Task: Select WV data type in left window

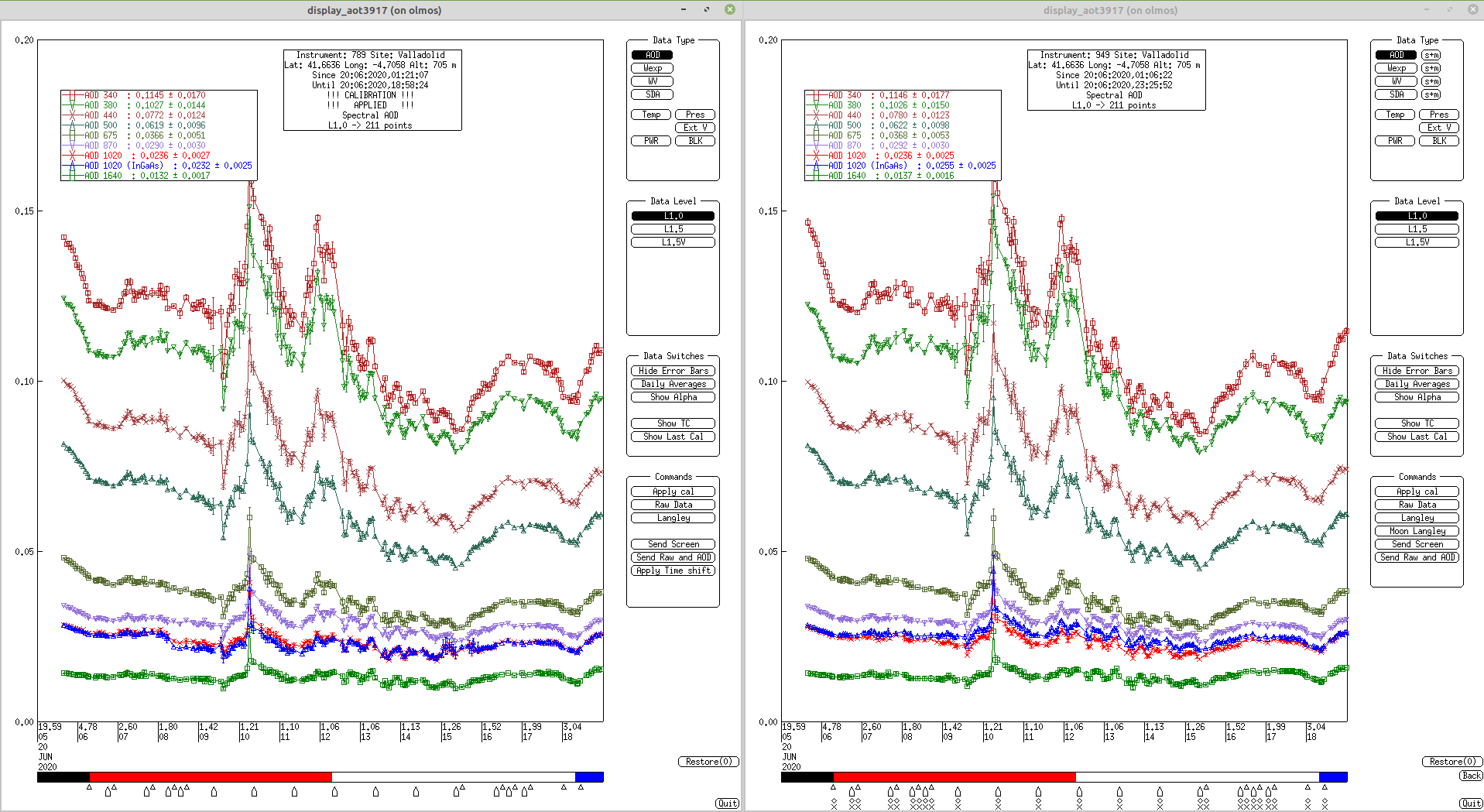Action: tap(652, 81)
